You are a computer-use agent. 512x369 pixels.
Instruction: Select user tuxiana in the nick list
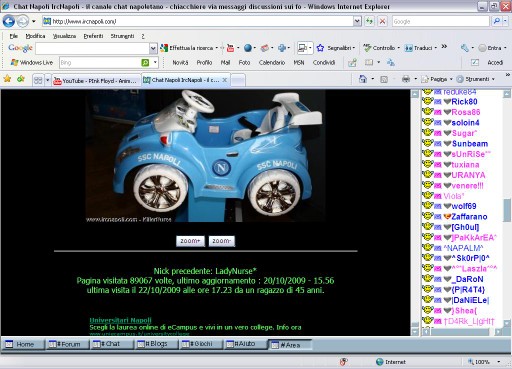coord(465,165)
